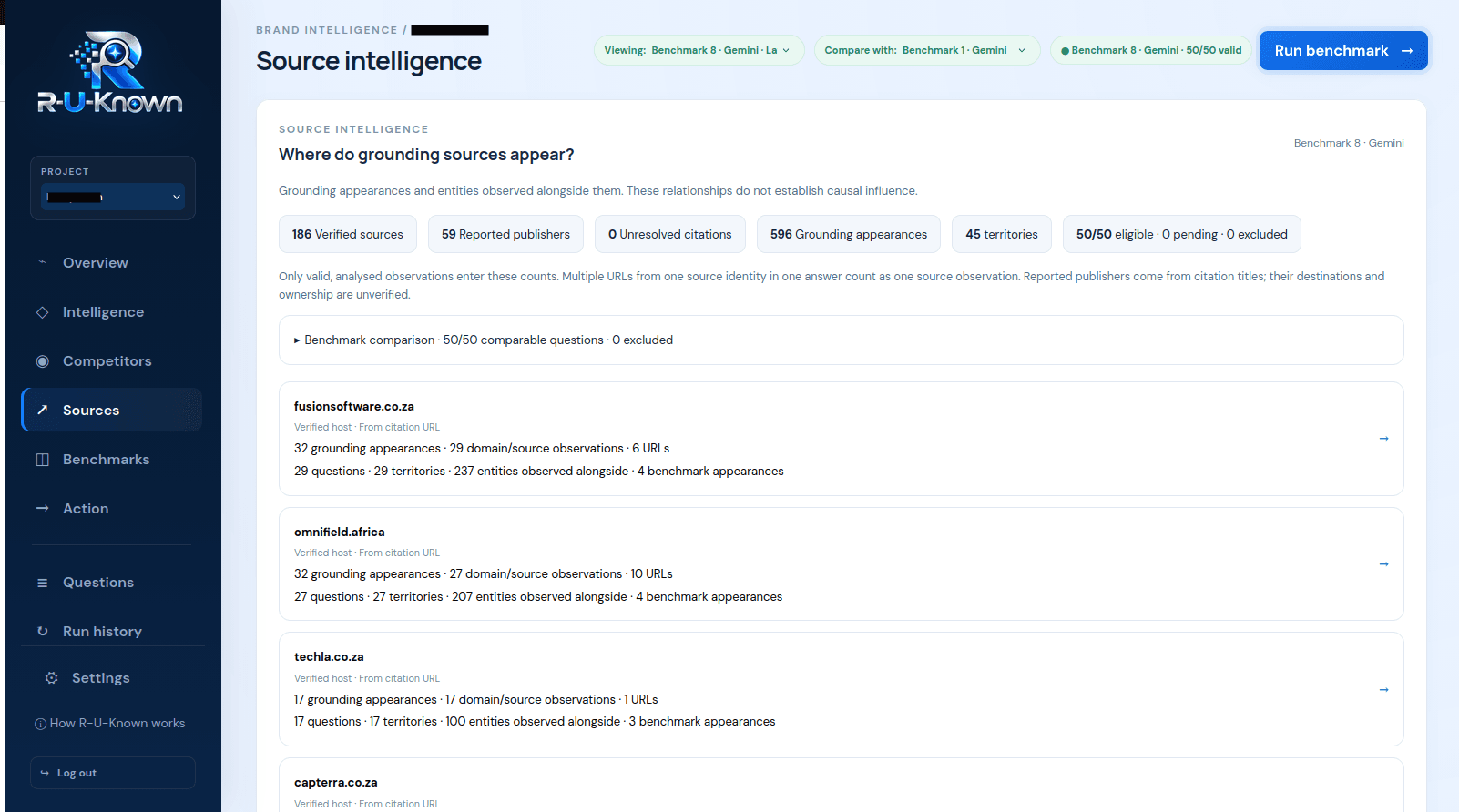
Task: Click the 186 Verified sources stat
Action: (x=348, y=234)
